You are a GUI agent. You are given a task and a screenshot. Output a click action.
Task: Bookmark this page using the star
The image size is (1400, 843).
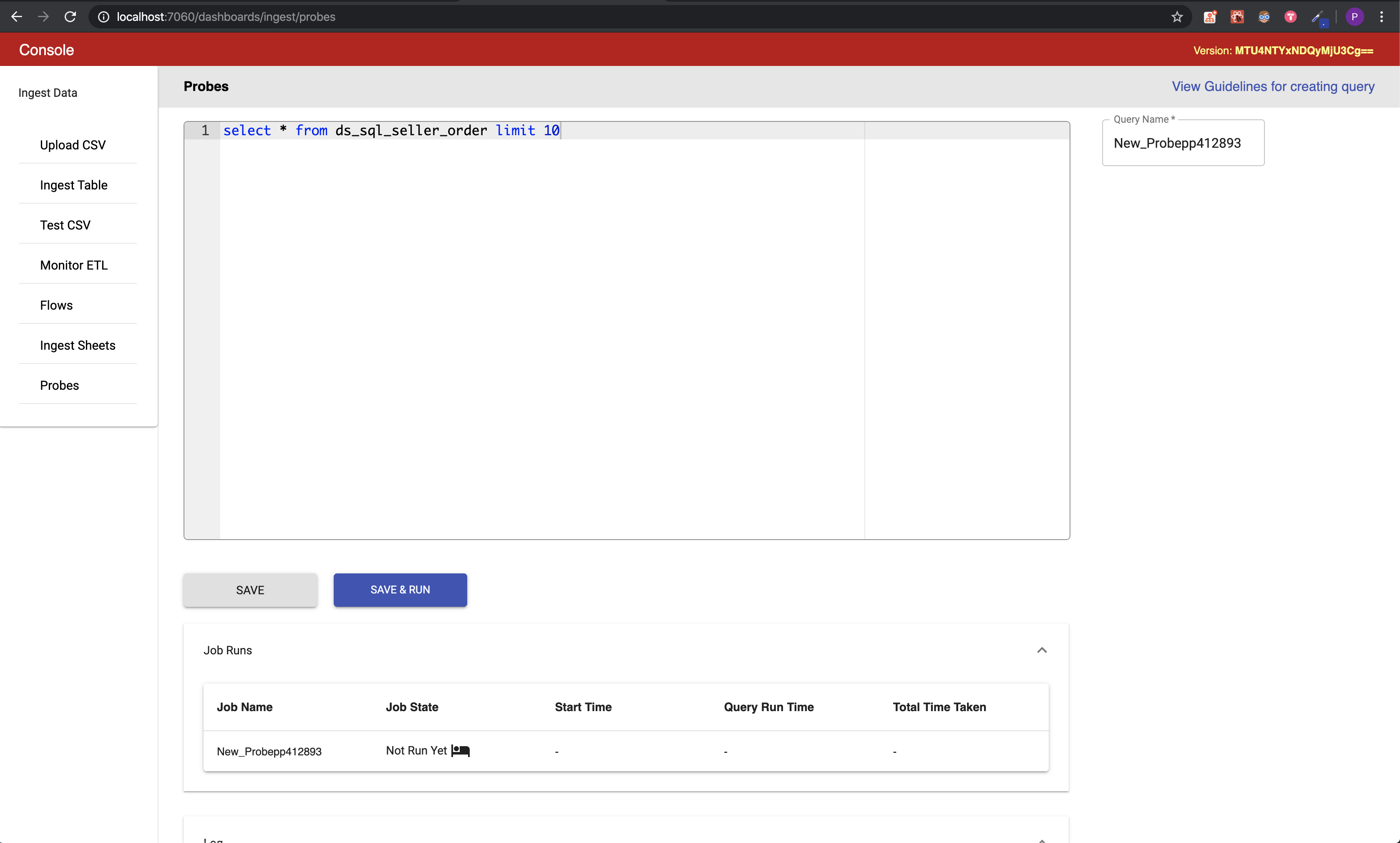pyautogui.click(x=1177, y=16)
